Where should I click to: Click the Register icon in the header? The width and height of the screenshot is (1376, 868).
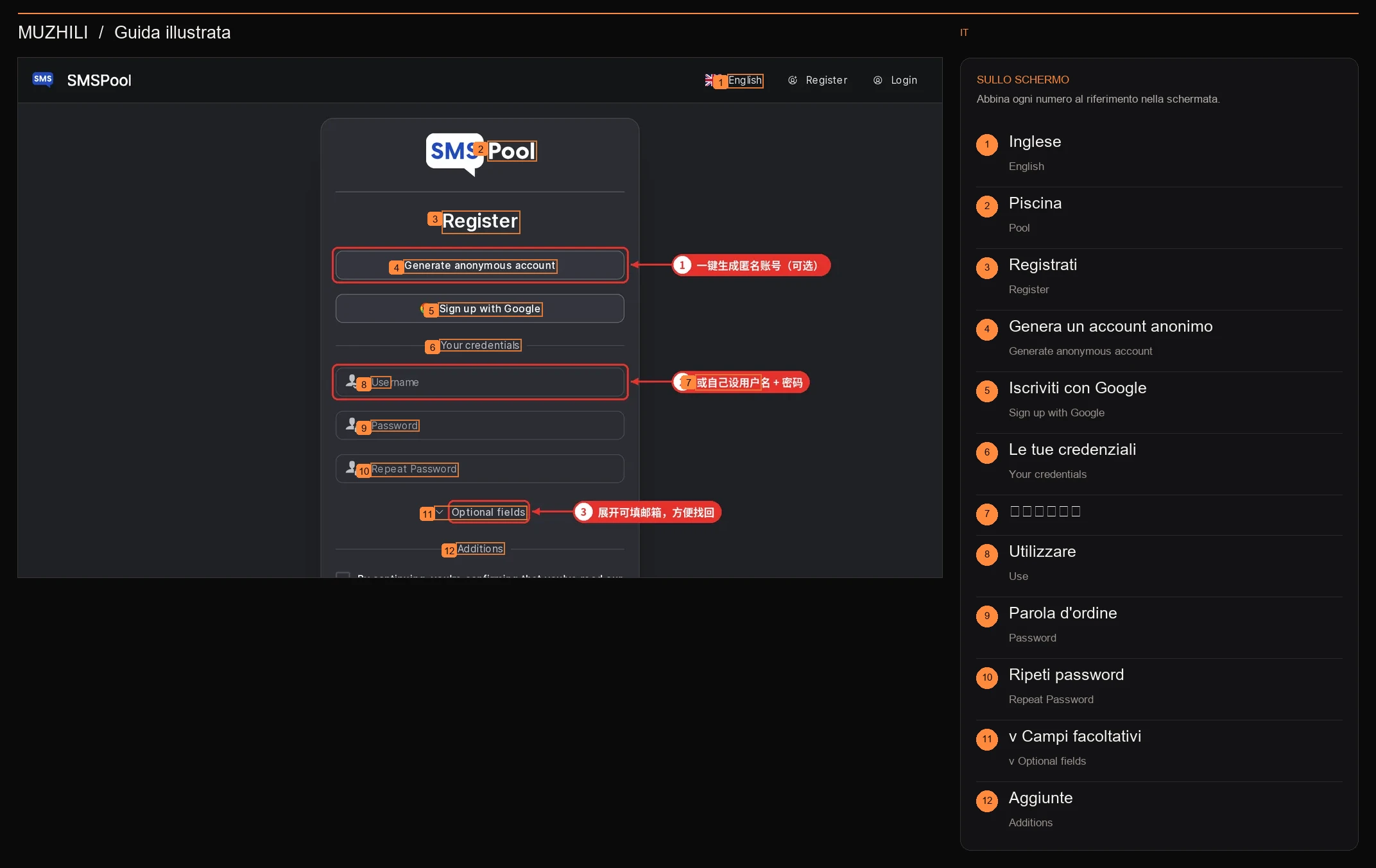pos(793,80)
